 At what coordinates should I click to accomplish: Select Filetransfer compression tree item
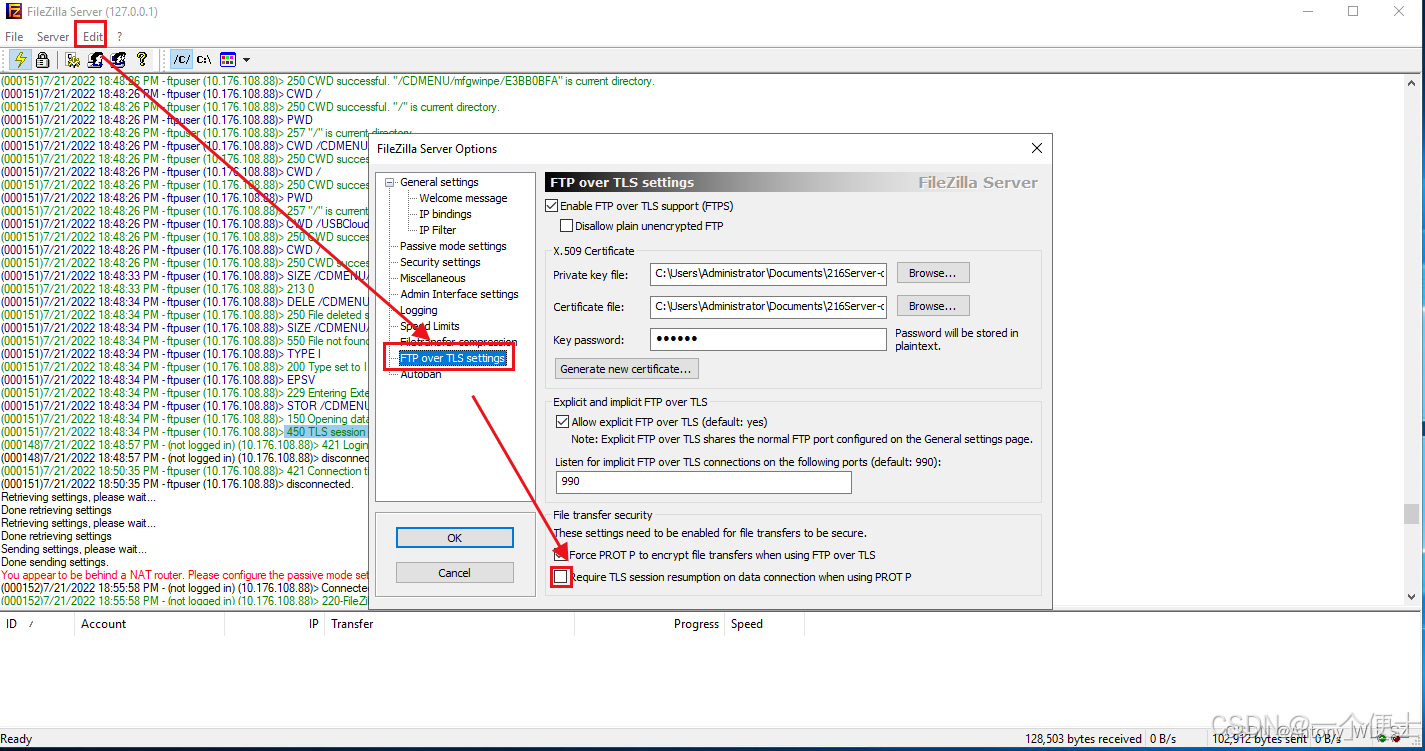coord(458,342)
